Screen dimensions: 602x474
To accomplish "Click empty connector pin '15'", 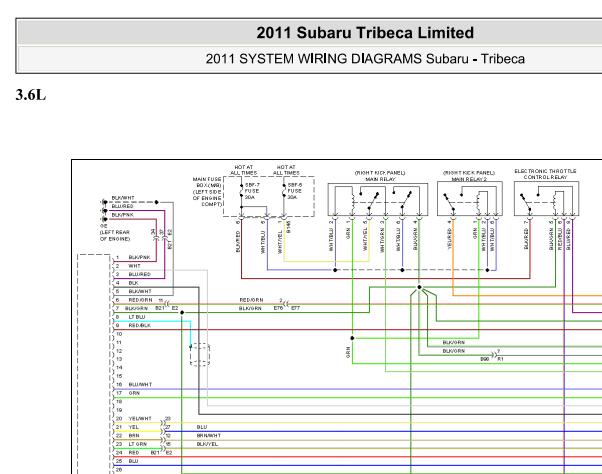I will 119,376.
